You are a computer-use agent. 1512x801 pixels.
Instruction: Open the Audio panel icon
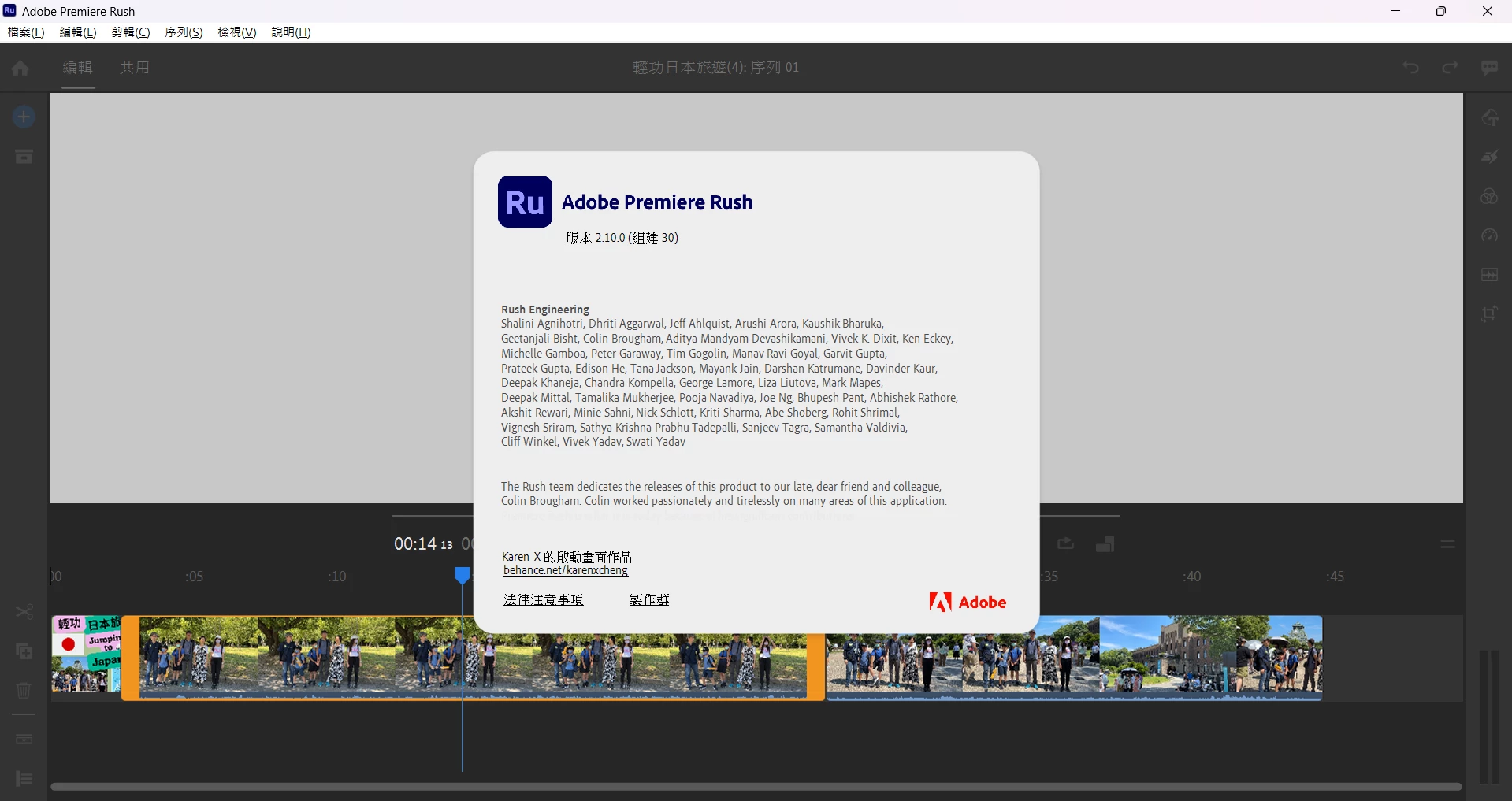pos(1489,275)
